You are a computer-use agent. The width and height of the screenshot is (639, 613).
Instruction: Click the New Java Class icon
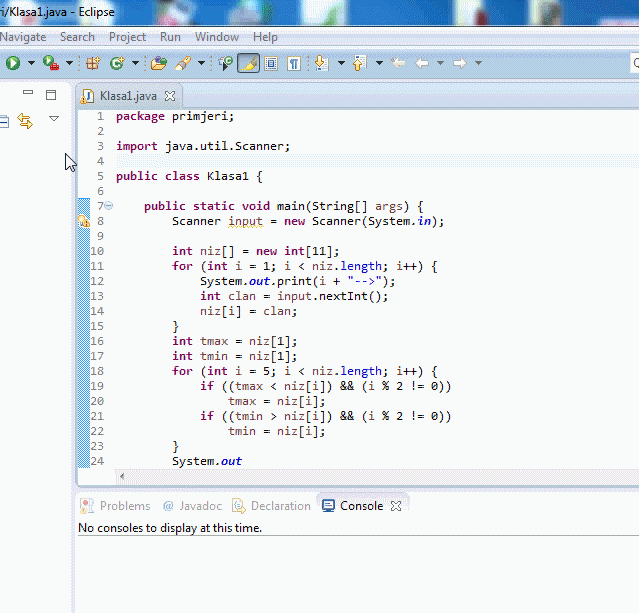coord(117,63)
